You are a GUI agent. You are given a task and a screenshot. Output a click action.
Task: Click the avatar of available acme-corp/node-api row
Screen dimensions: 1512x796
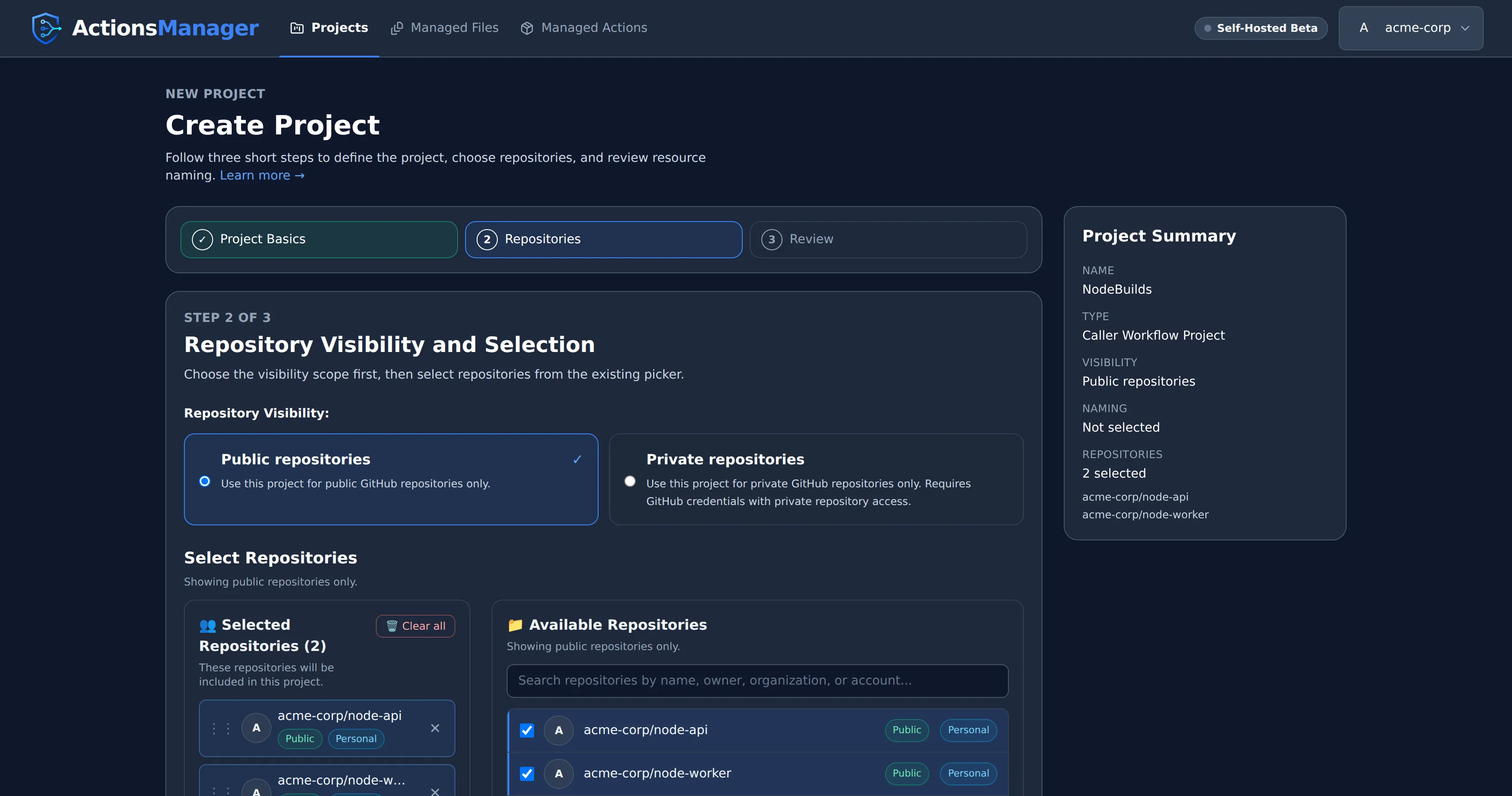click(x=558, y=730)
